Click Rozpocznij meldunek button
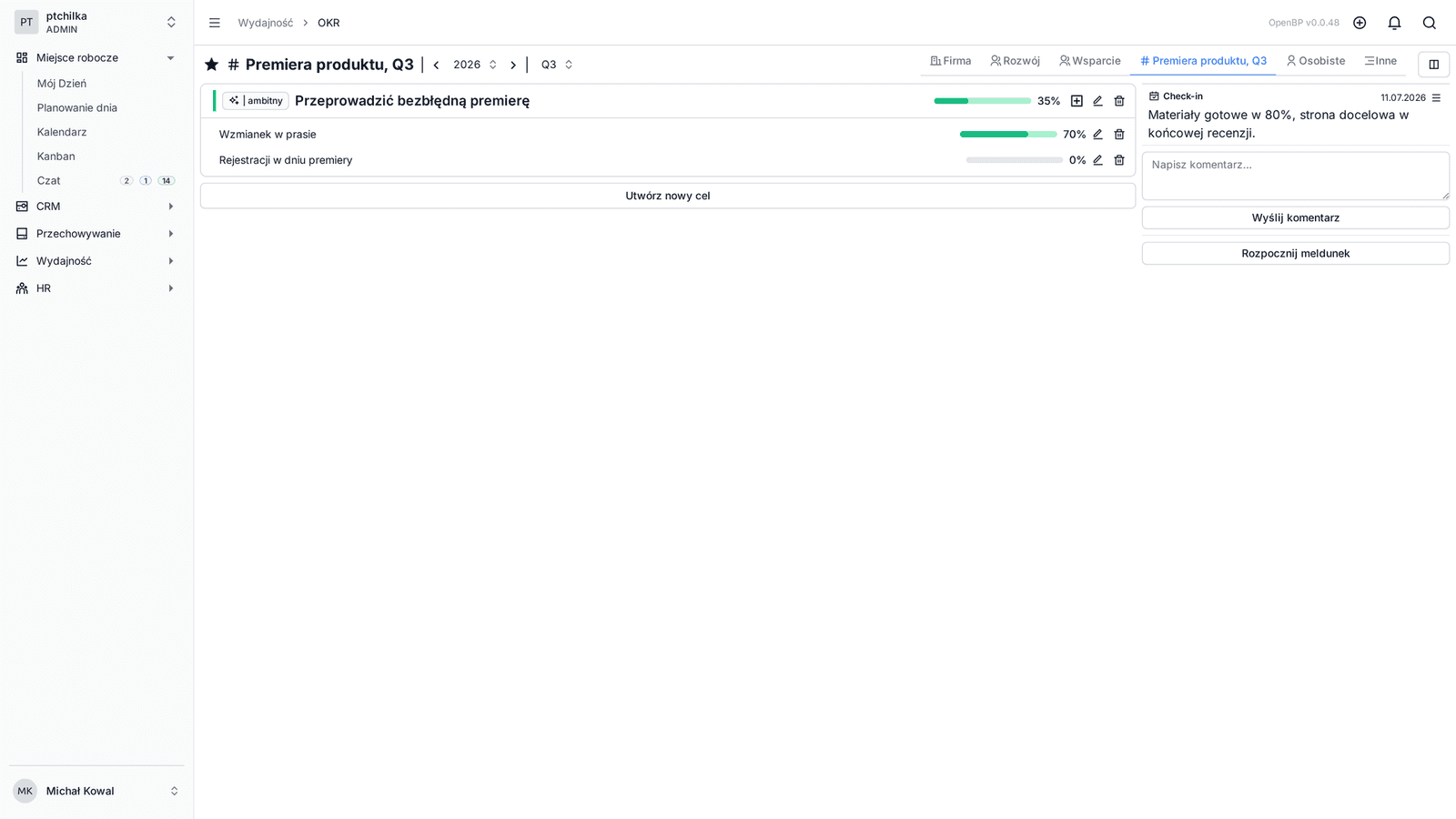The height and width of the screenshot is (819, 1456). (x=1296, y=253)
